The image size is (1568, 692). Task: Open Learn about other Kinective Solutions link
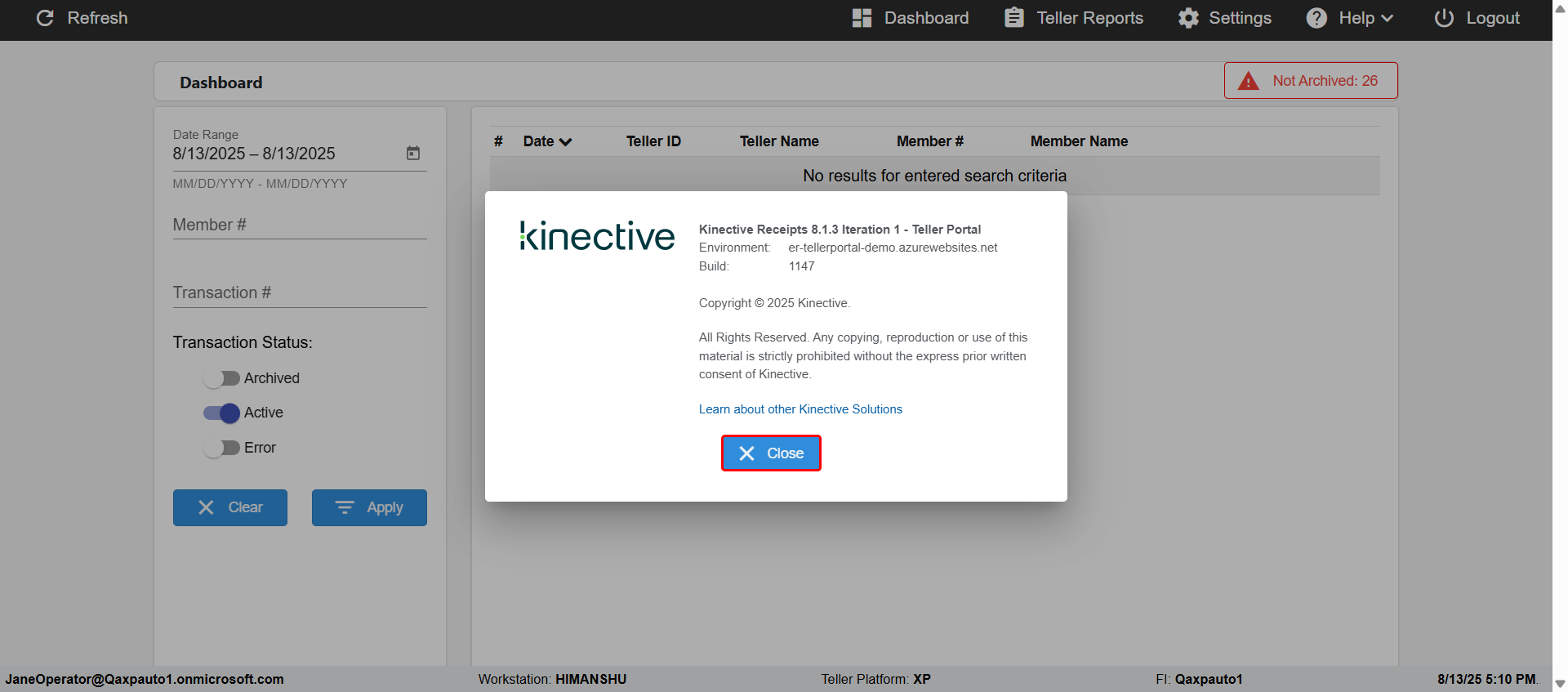click(800, 409)
